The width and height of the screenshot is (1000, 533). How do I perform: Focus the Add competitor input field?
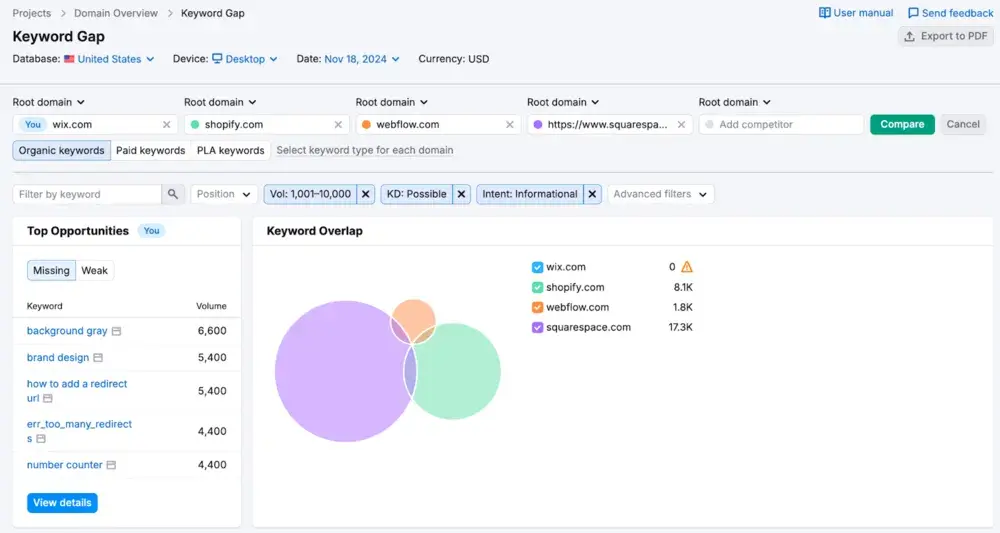[781, 124]
